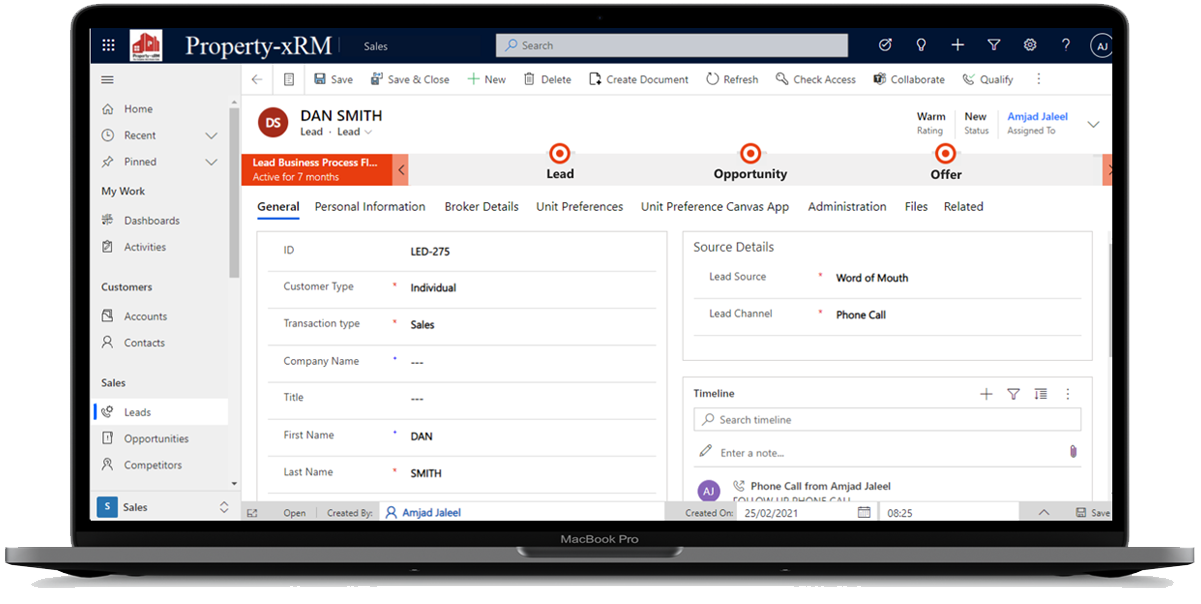This screenshot has width=1201, height=604.
Task: Open the Broker Details tab
Action: coord(481,207)
